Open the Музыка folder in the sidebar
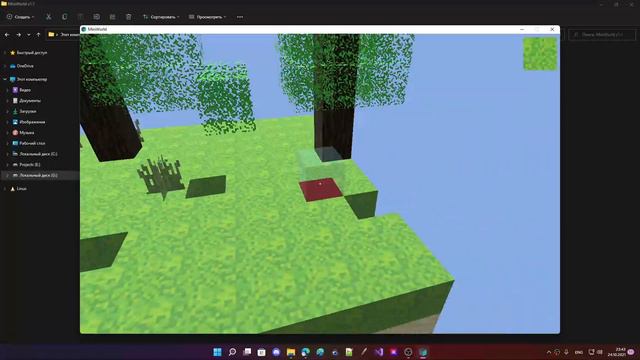The image size is (640, 360). tap(27, 132)
